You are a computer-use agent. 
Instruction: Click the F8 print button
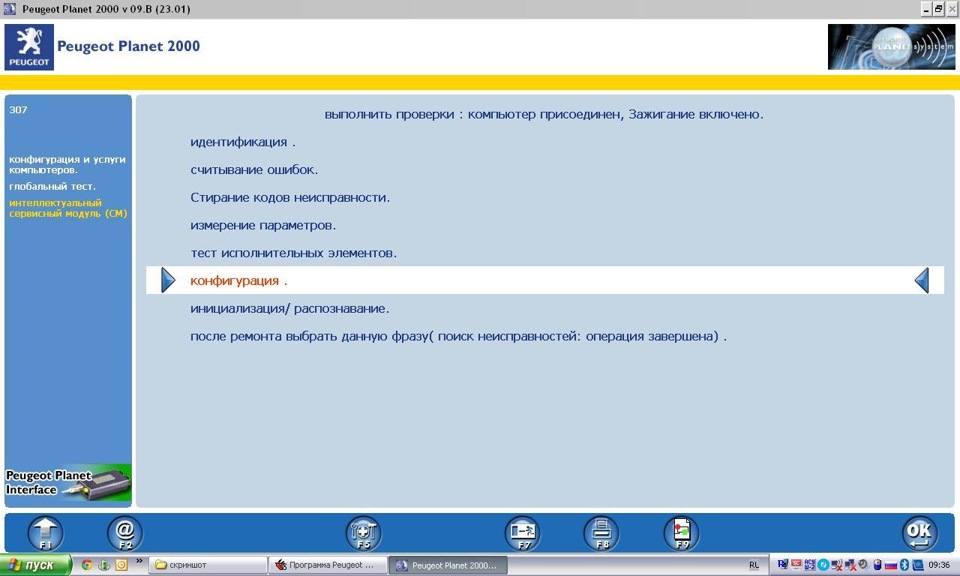coord(601,533)
